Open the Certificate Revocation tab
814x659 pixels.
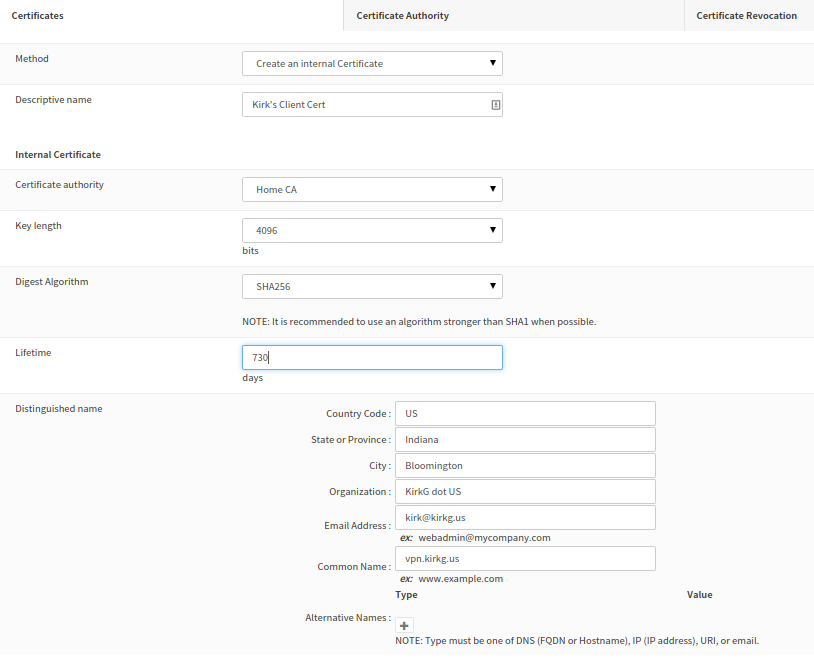[x=746, y=16]
